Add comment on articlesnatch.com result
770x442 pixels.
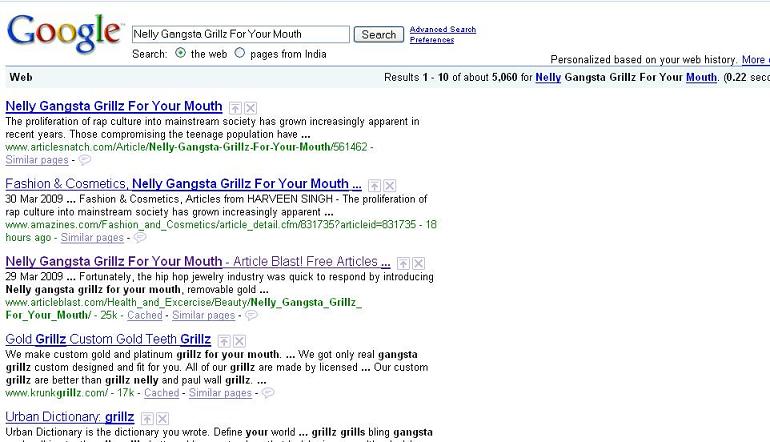[x=84, y=160]
